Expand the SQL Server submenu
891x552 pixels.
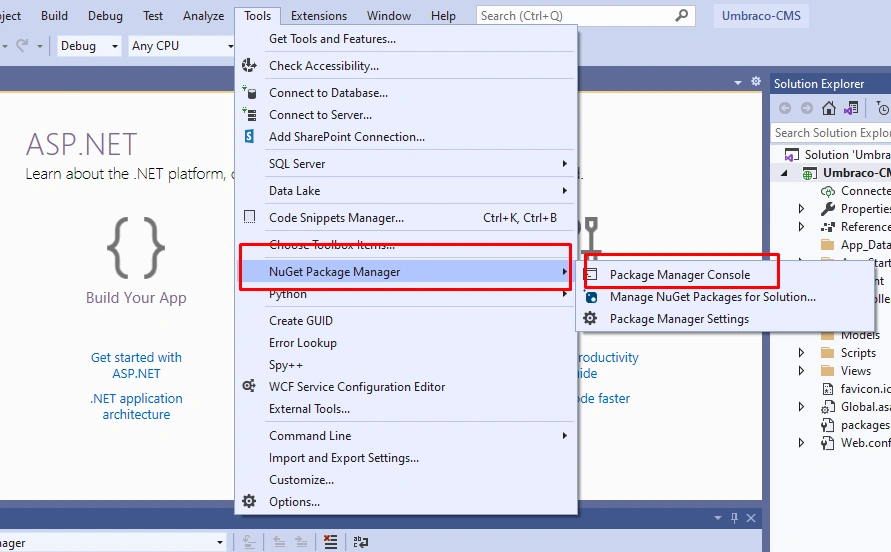pos(406,164)
